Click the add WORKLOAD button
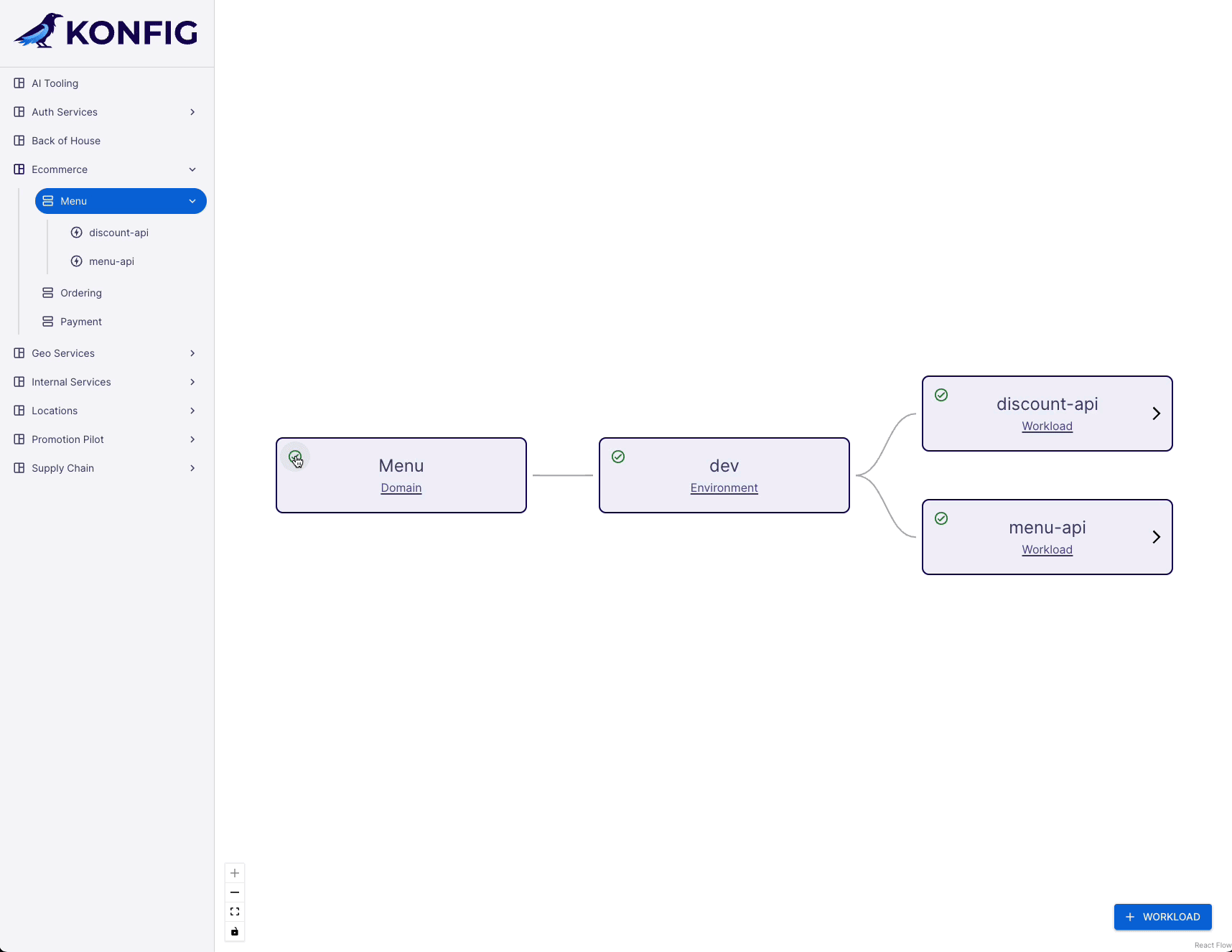 (1162, 917)
